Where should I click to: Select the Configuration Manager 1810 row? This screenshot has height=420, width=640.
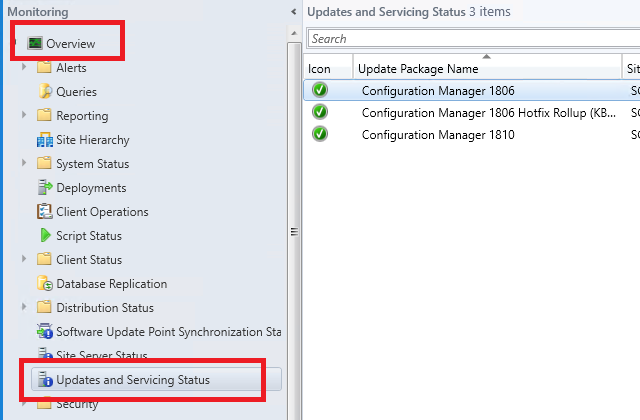pyautogui.click(x=472, y=134)
